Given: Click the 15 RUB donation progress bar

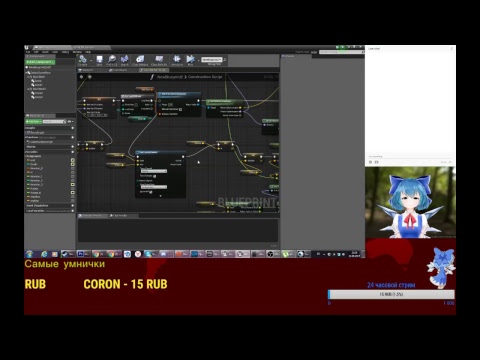Looking at the screenshot, I should tap(391, 294).
